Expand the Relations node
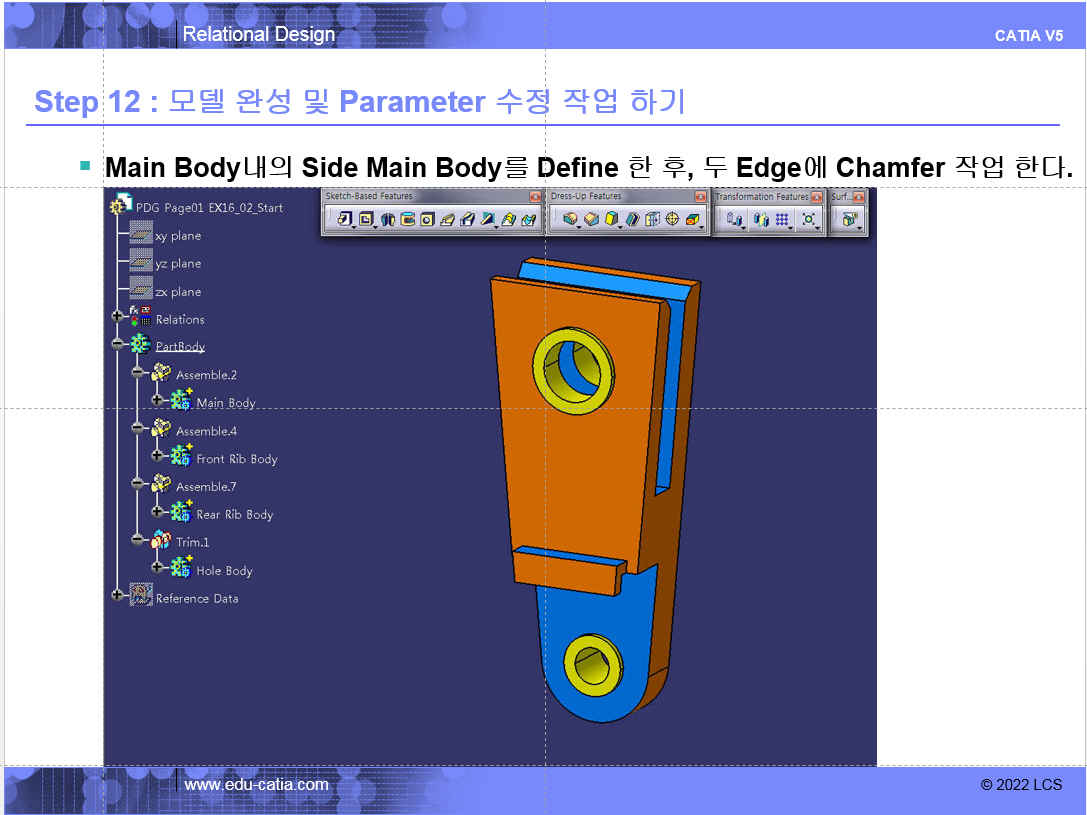 (118, 317)
